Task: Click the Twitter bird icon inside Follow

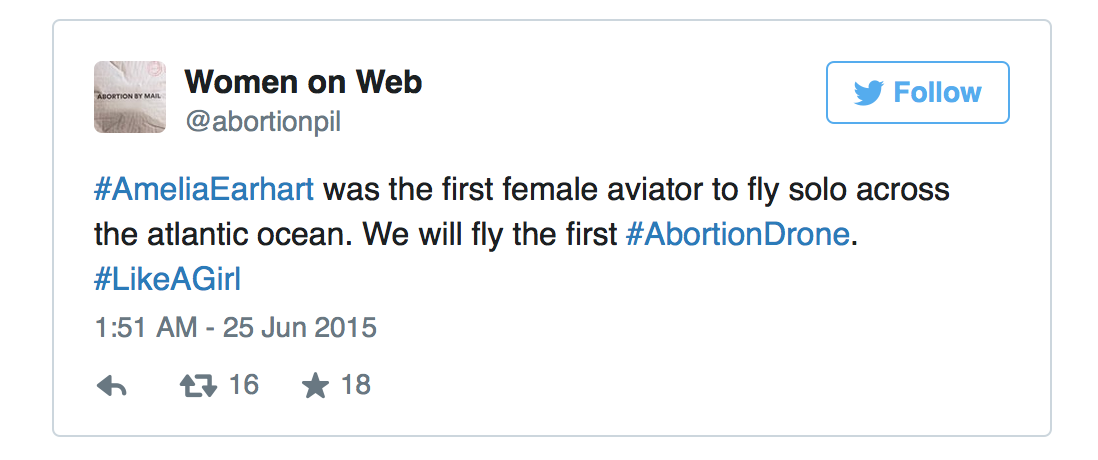Action: 869,93
